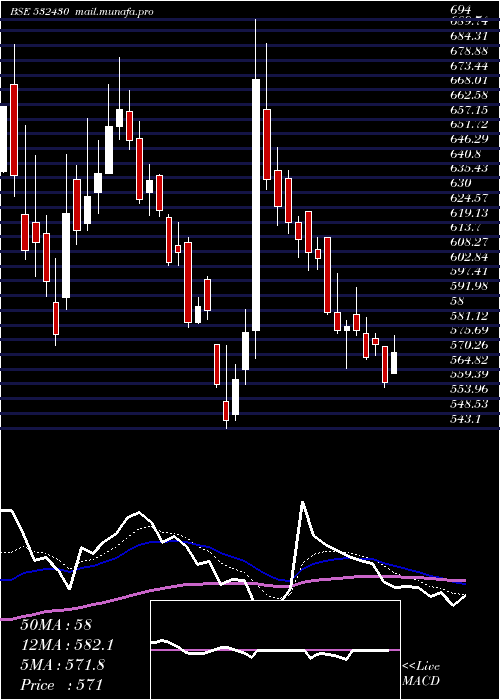Click the 635.43 price axis label
This screenshot has height=700, width=500.
click(469, 168)
